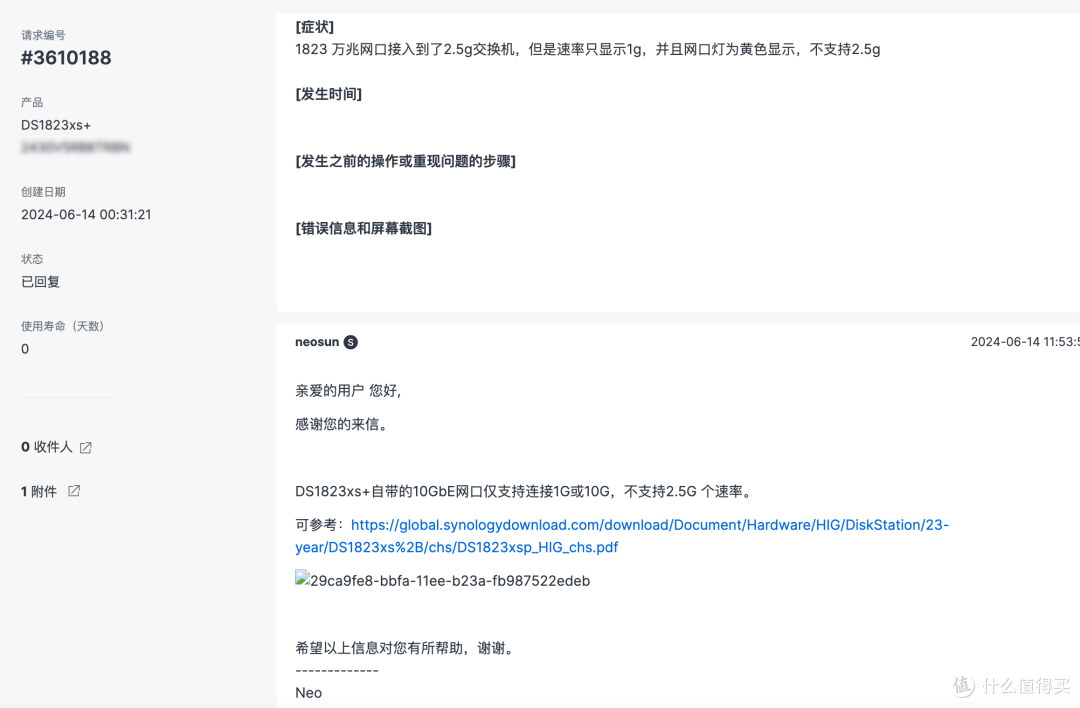
Task: Click the 使用寿命（天数）value 0
Action: click(24, 348)
